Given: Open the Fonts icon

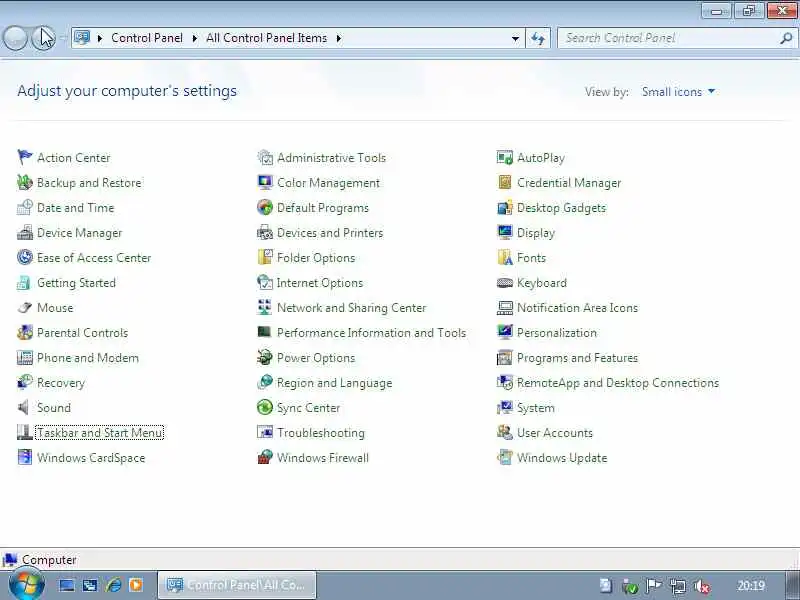Looking at the screenshot, I should (505, 257).
